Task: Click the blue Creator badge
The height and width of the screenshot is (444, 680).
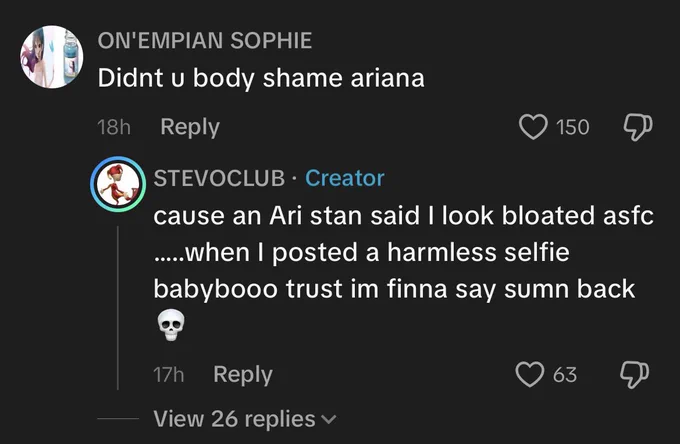Action: tap(345, 178)
